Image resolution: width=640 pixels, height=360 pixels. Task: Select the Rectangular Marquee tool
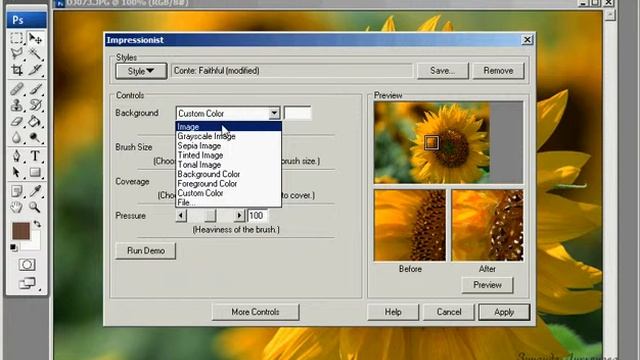click(16, 38)
